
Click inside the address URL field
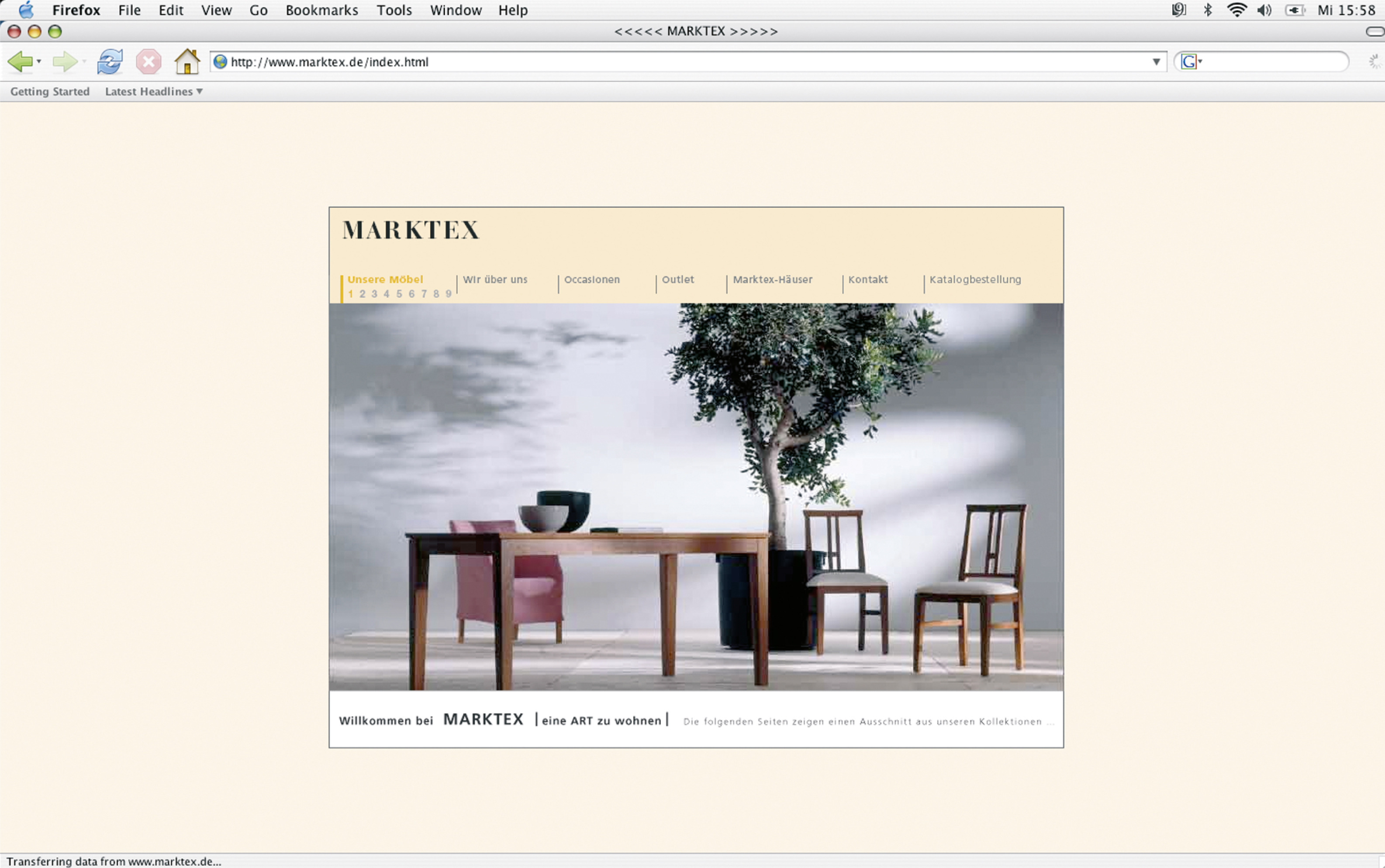coord(632,62)
